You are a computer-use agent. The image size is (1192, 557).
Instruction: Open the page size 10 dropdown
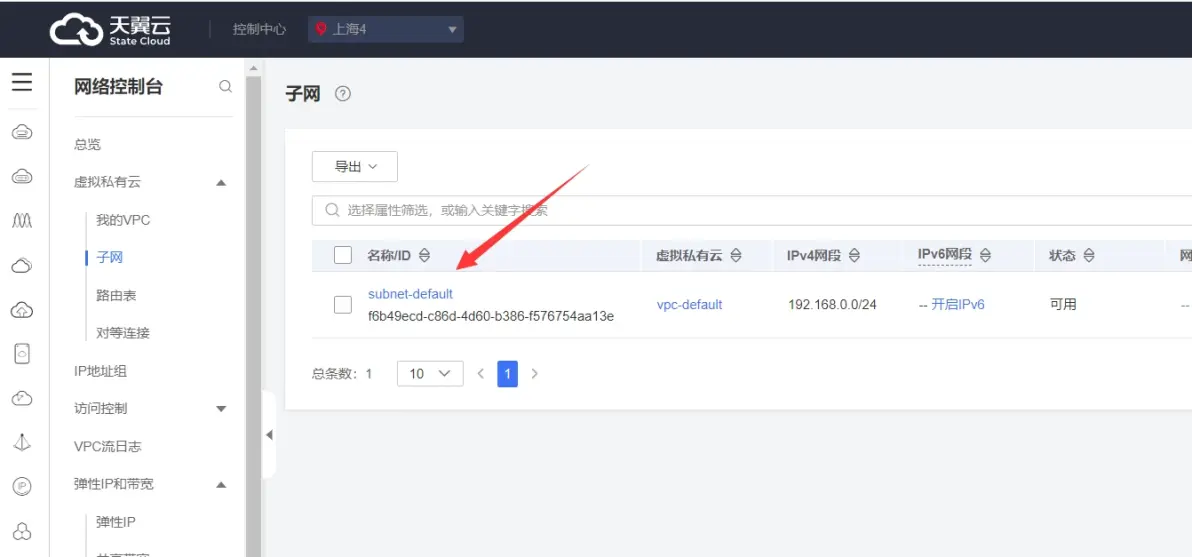point(430,374)
